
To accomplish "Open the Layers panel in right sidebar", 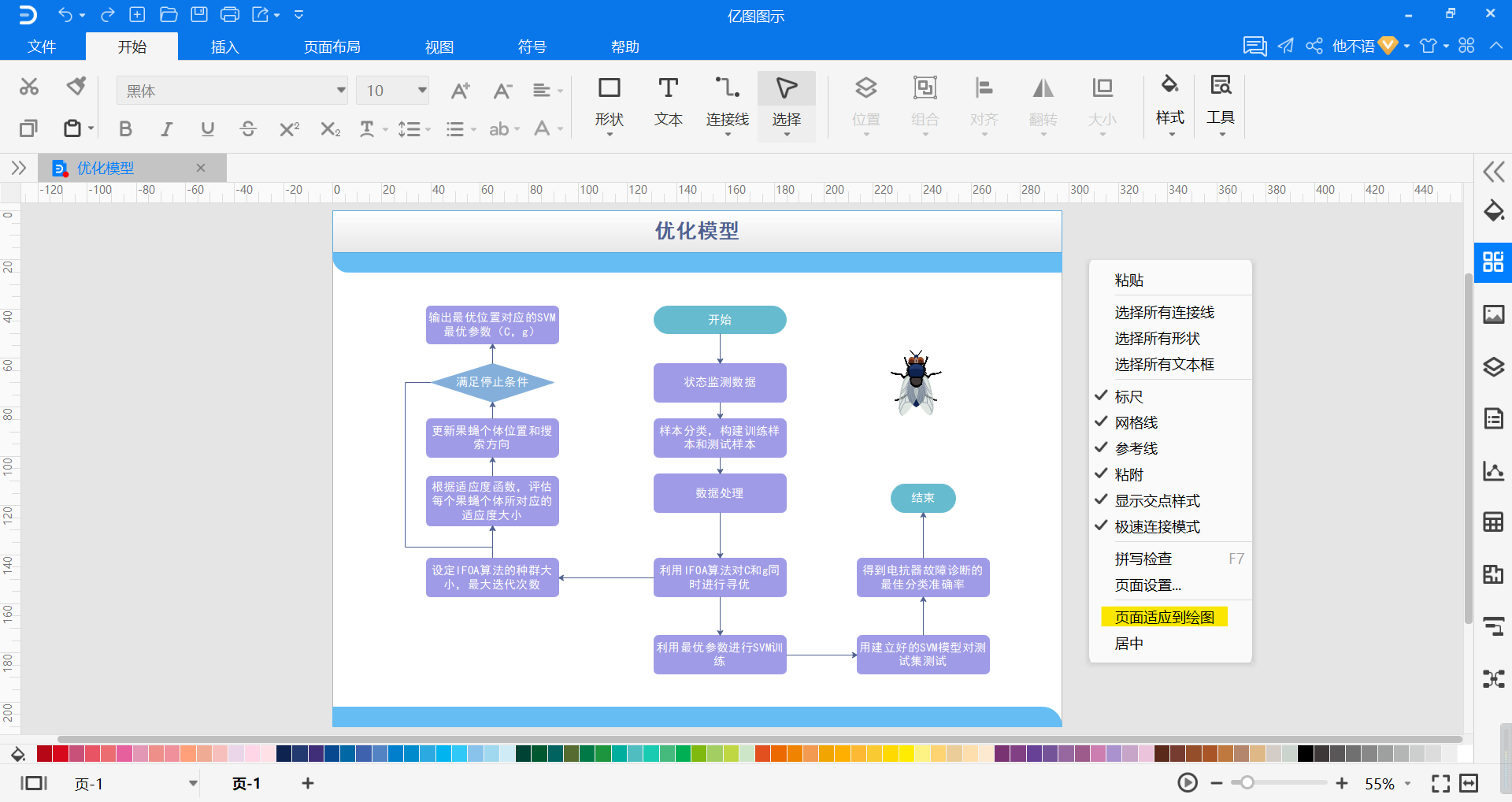I will coord(1493,367).
